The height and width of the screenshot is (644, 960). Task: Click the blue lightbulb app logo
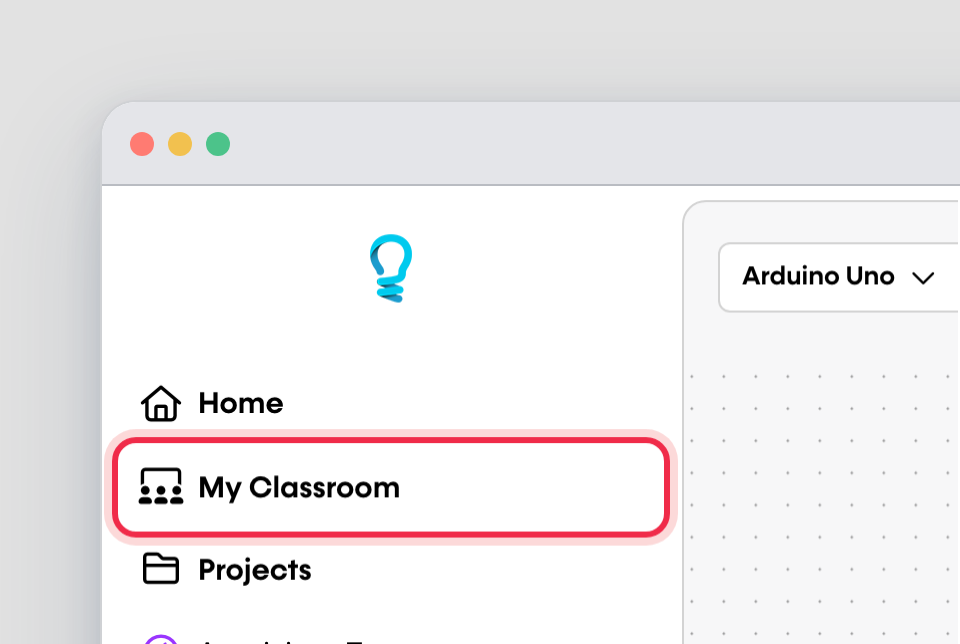point(390,267)
